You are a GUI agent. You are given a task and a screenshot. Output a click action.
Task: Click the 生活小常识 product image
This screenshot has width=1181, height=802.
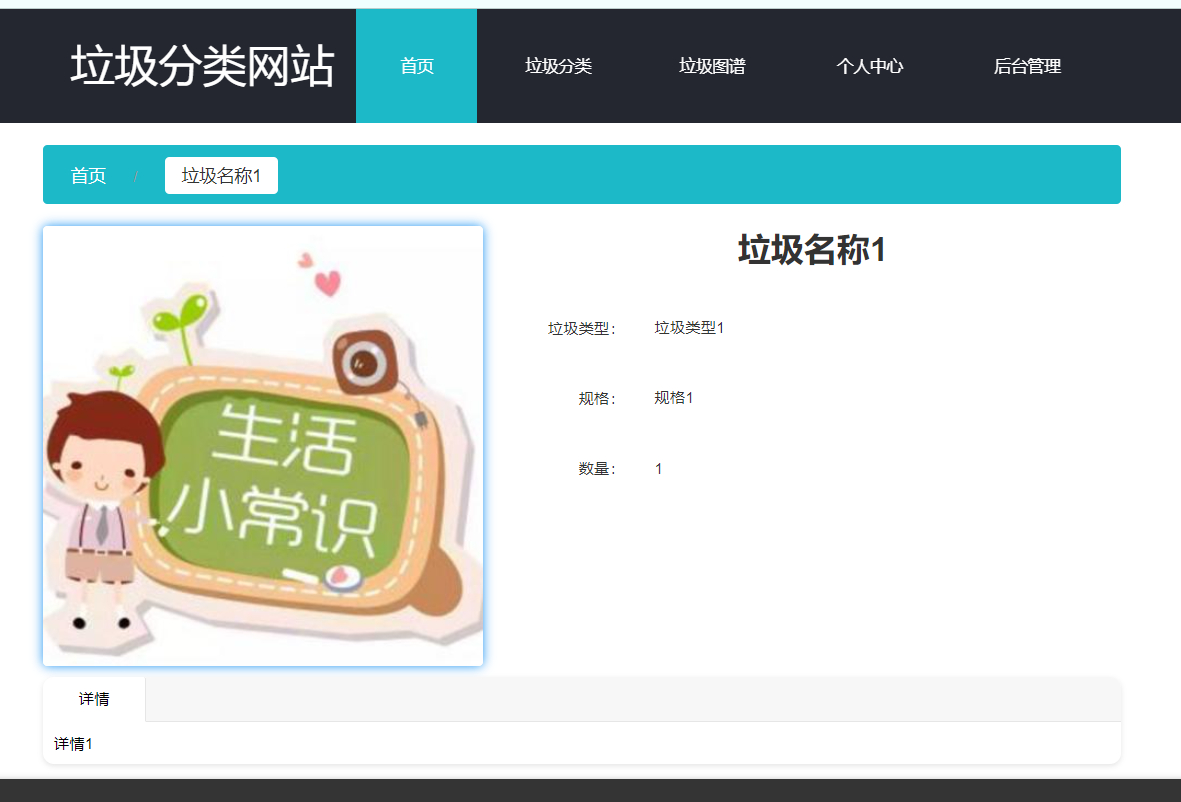click(x=263, y=446)
